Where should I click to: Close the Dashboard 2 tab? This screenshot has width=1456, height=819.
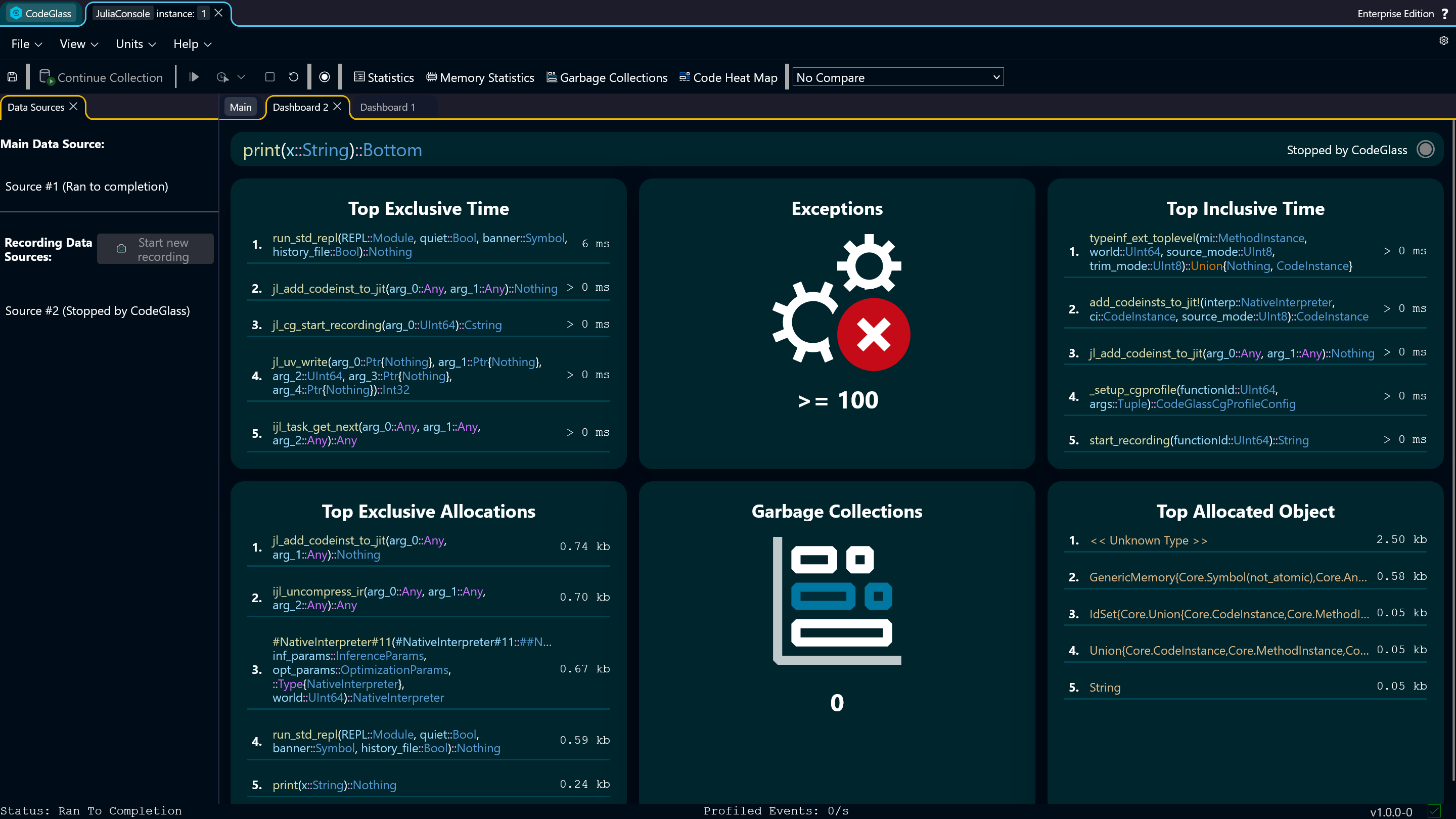point(337,106)
